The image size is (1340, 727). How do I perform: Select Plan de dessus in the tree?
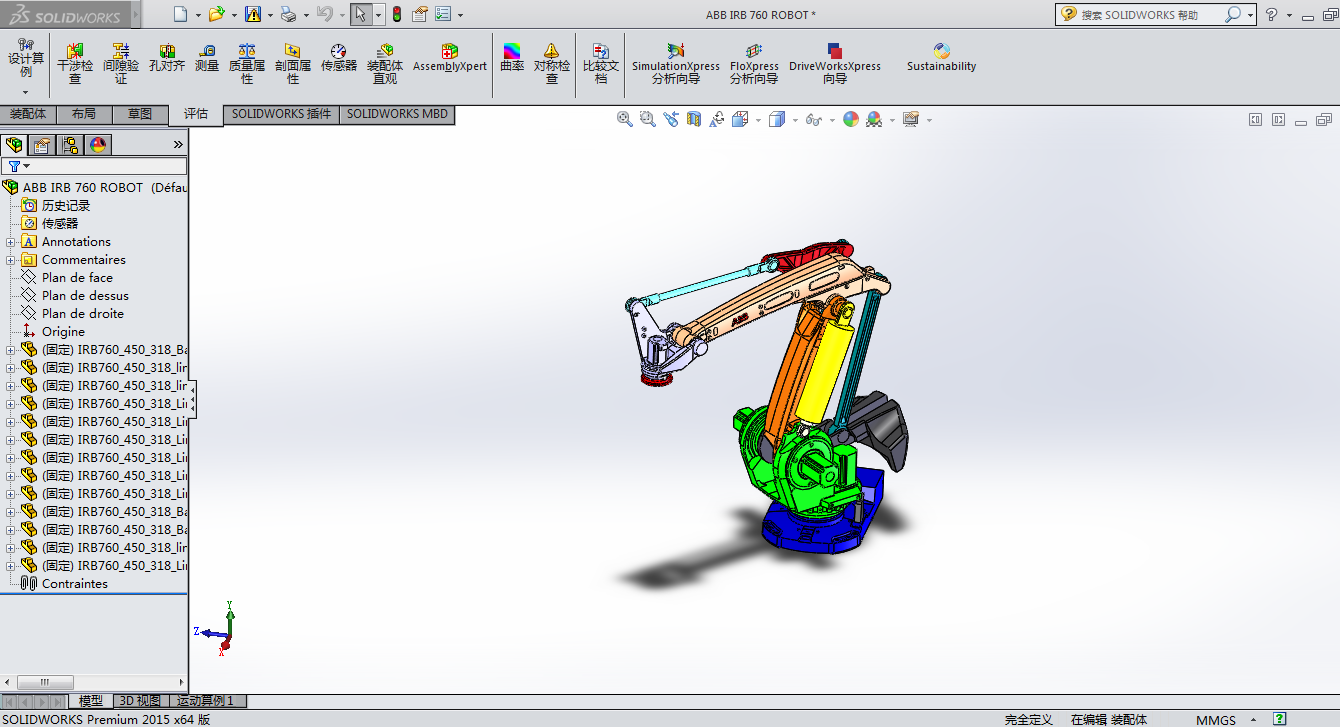[85, 296]
